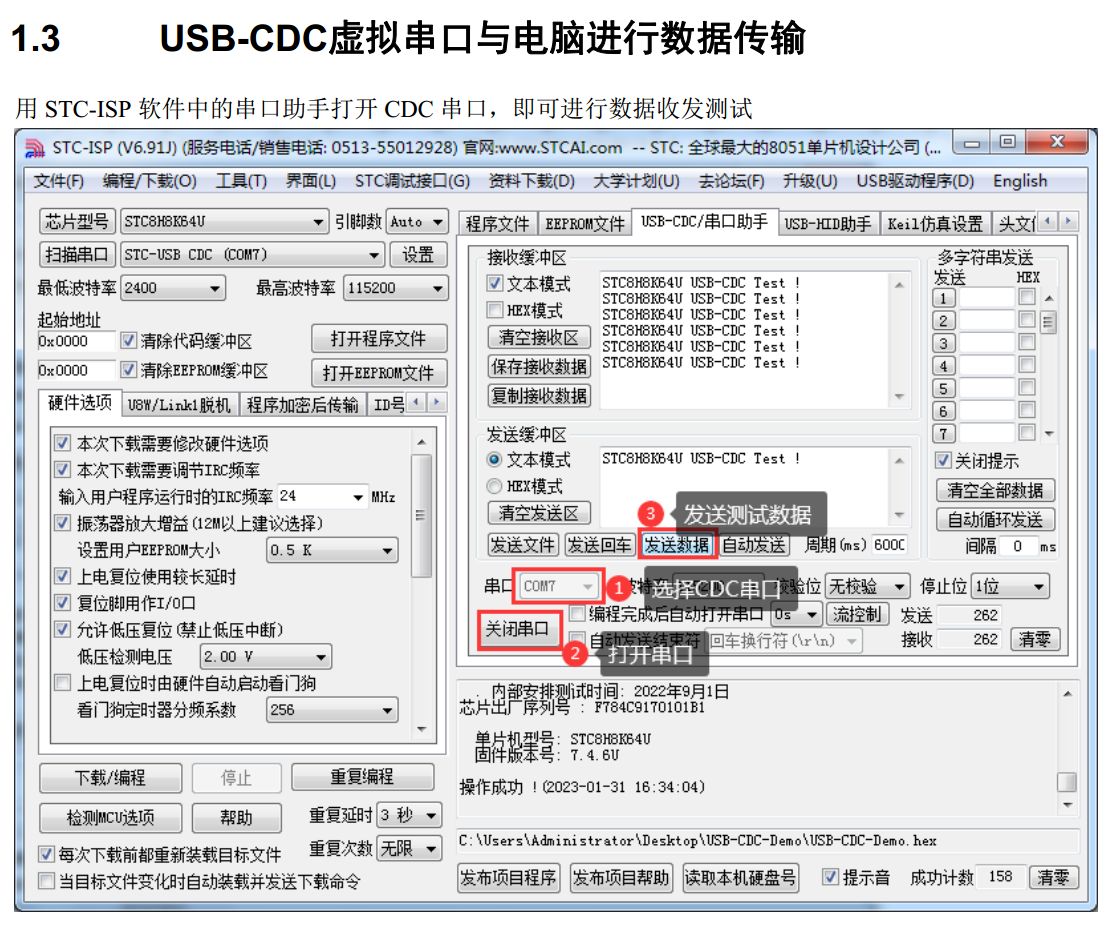Open 最低波特率 dropdown showing 2400
This screenshot has width=1112, height=930.
[173, 288]
